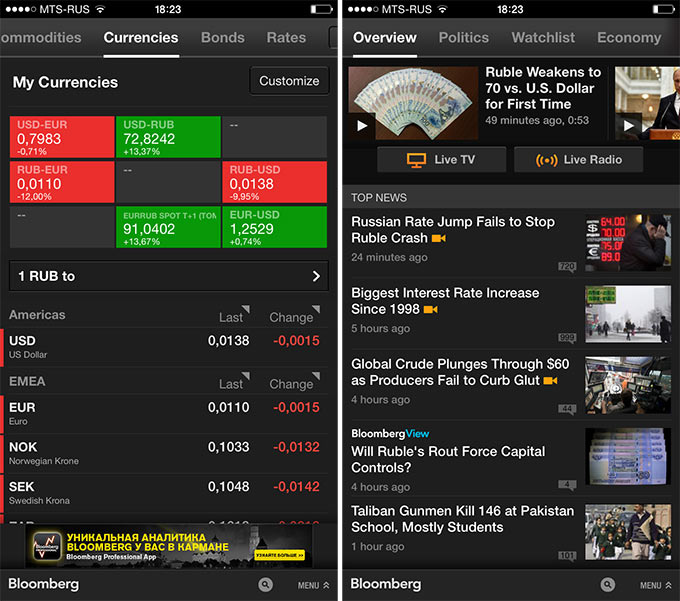This screenshot has width=680, height=601.
Task: Tap video icon on Global Crude headline
Action: click(550, 380)
